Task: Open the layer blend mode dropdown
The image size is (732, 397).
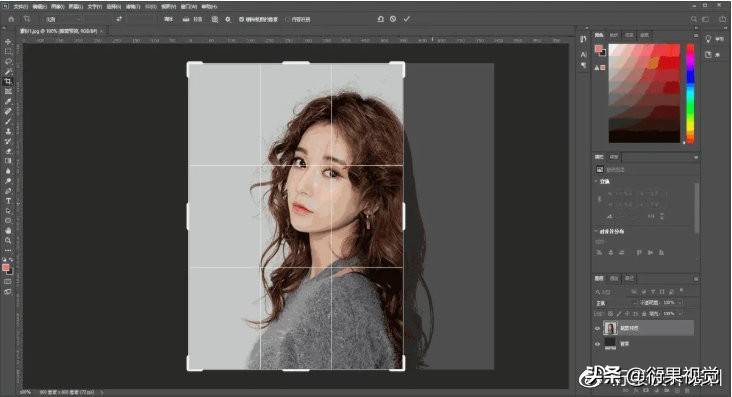Action: coord(615,303)
